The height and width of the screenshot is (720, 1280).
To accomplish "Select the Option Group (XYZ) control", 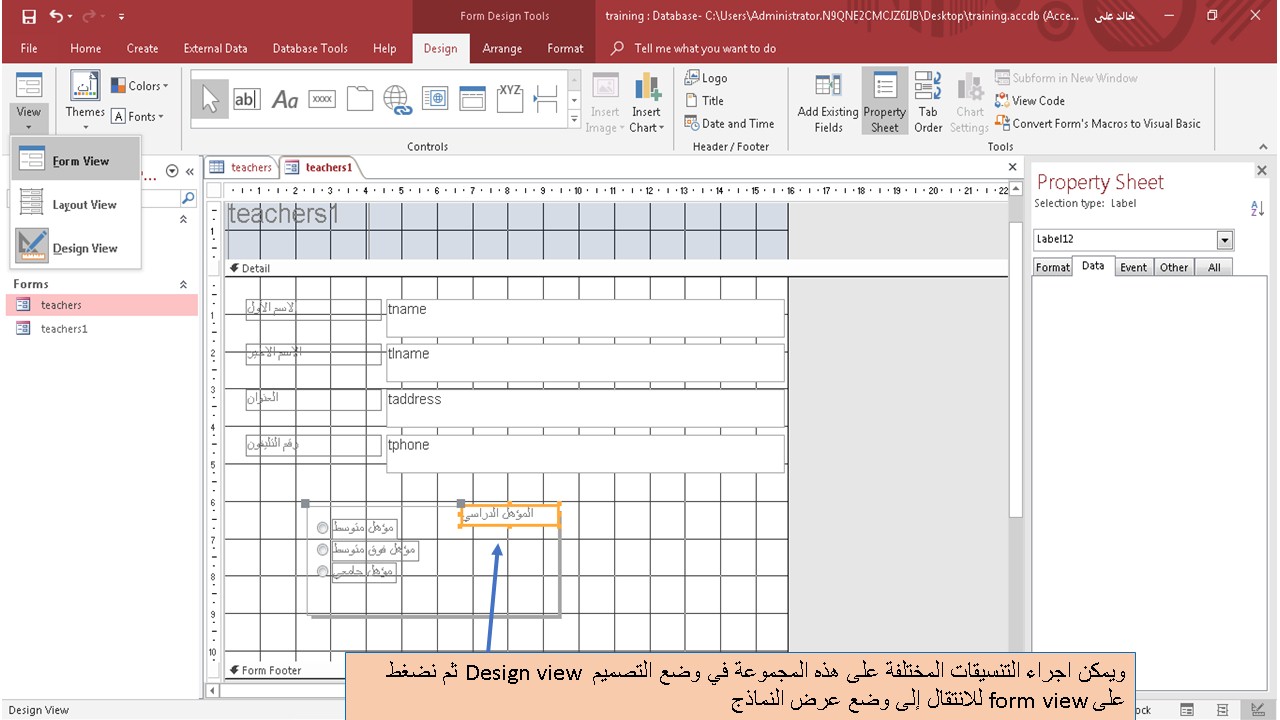I will [510, 98].
